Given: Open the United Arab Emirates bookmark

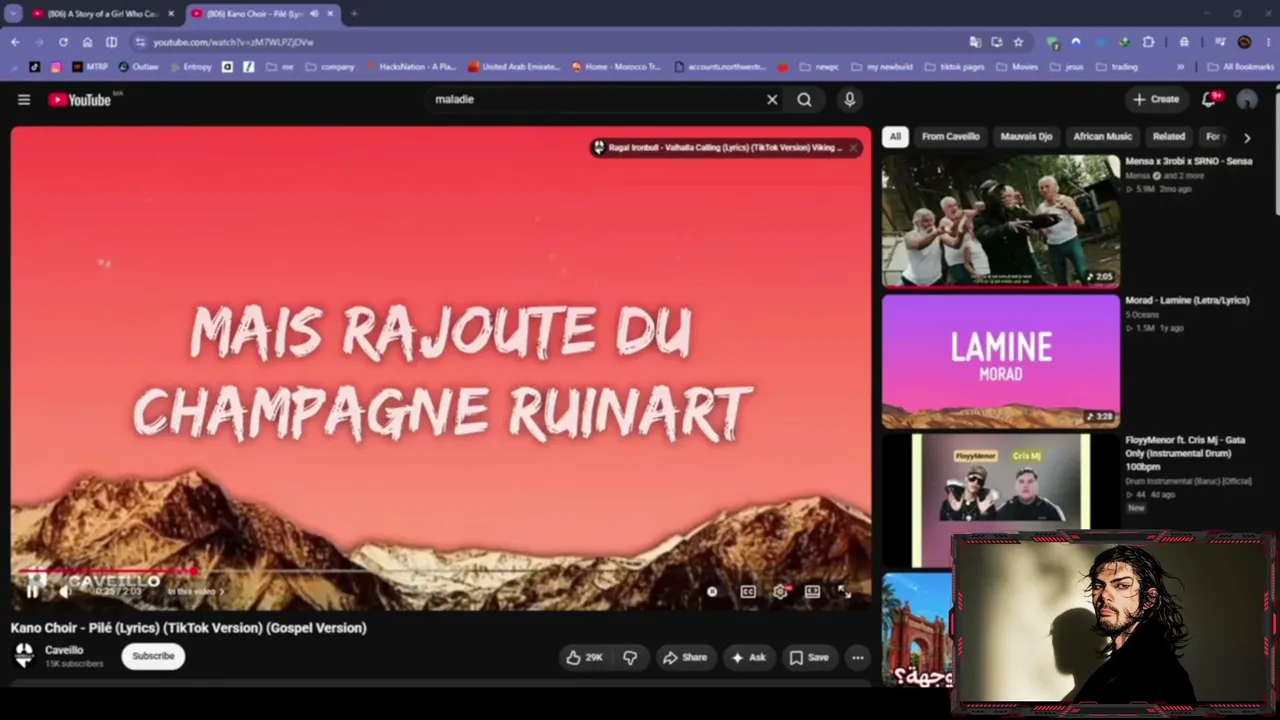Looking at the screenshot, I should point(514,67).
